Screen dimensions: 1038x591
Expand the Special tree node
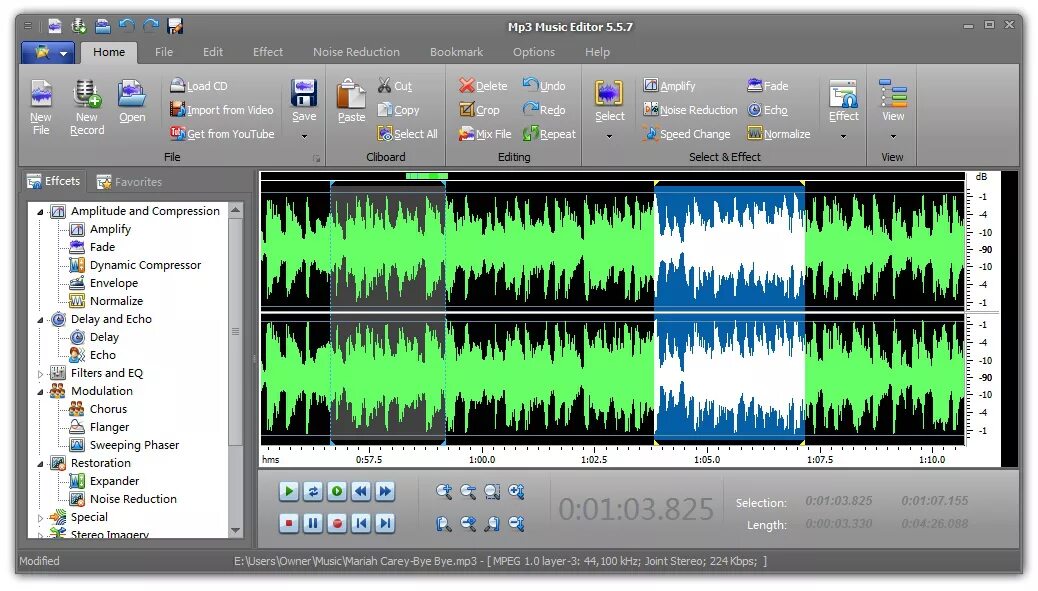40,518
